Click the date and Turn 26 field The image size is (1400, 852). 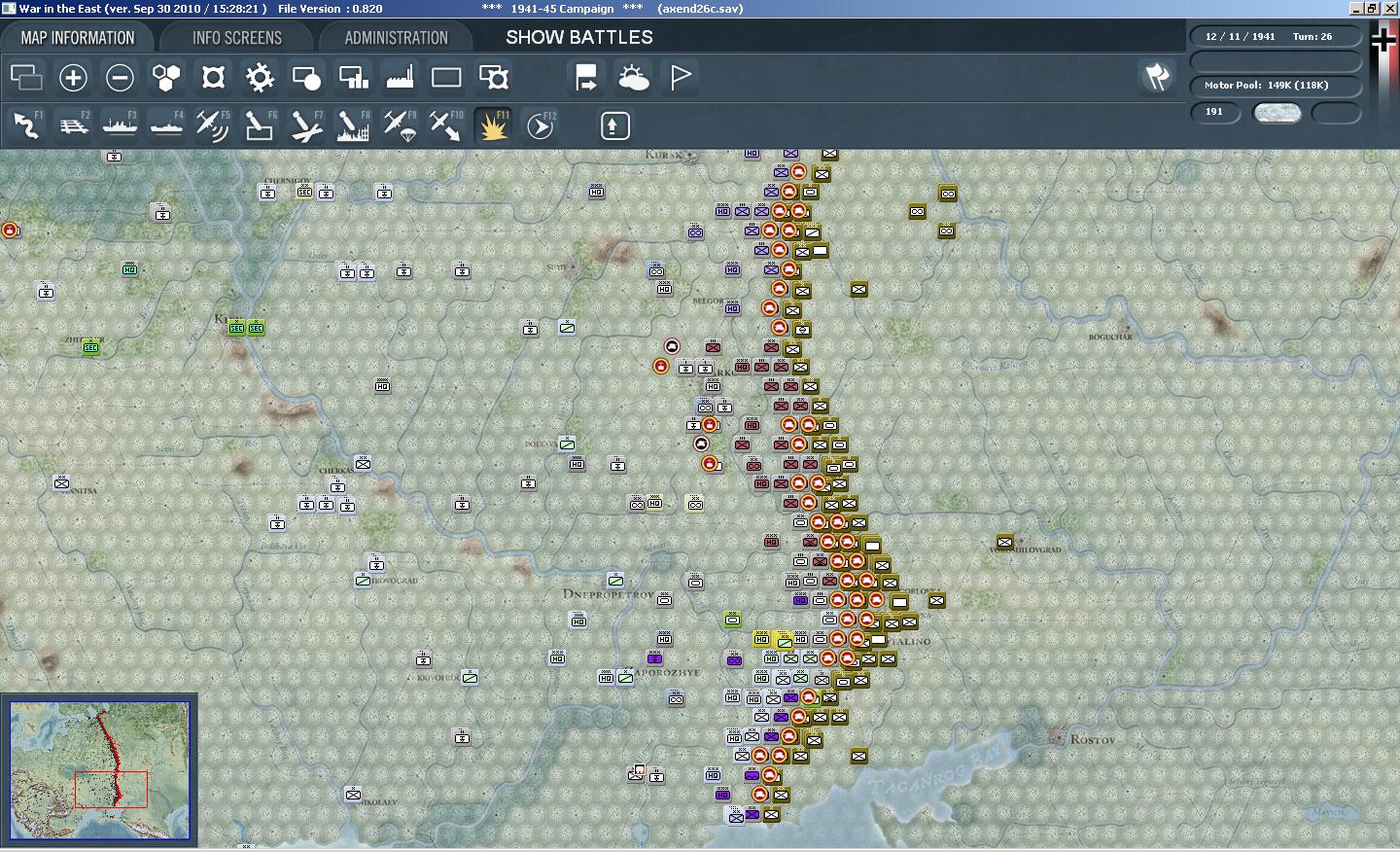pos(1276,37)
